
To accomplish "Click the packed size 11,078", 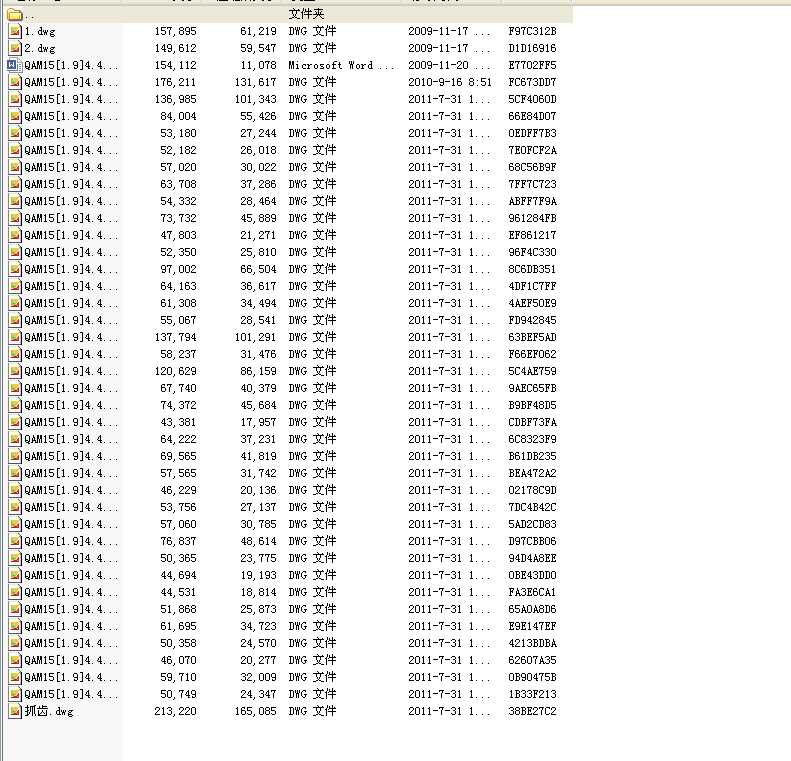I will click(258, 66).
